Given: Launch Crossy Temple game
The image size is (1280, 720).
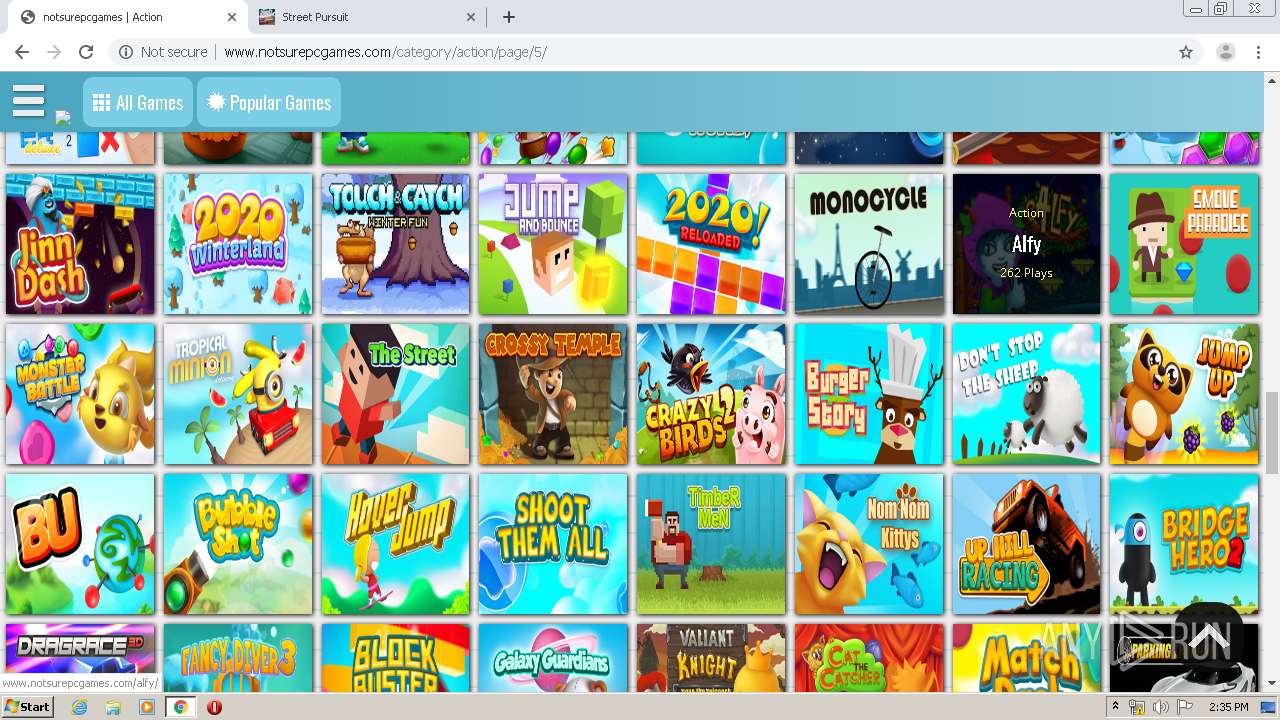Looking at the screenshot, I should click(x=553, y=394).
